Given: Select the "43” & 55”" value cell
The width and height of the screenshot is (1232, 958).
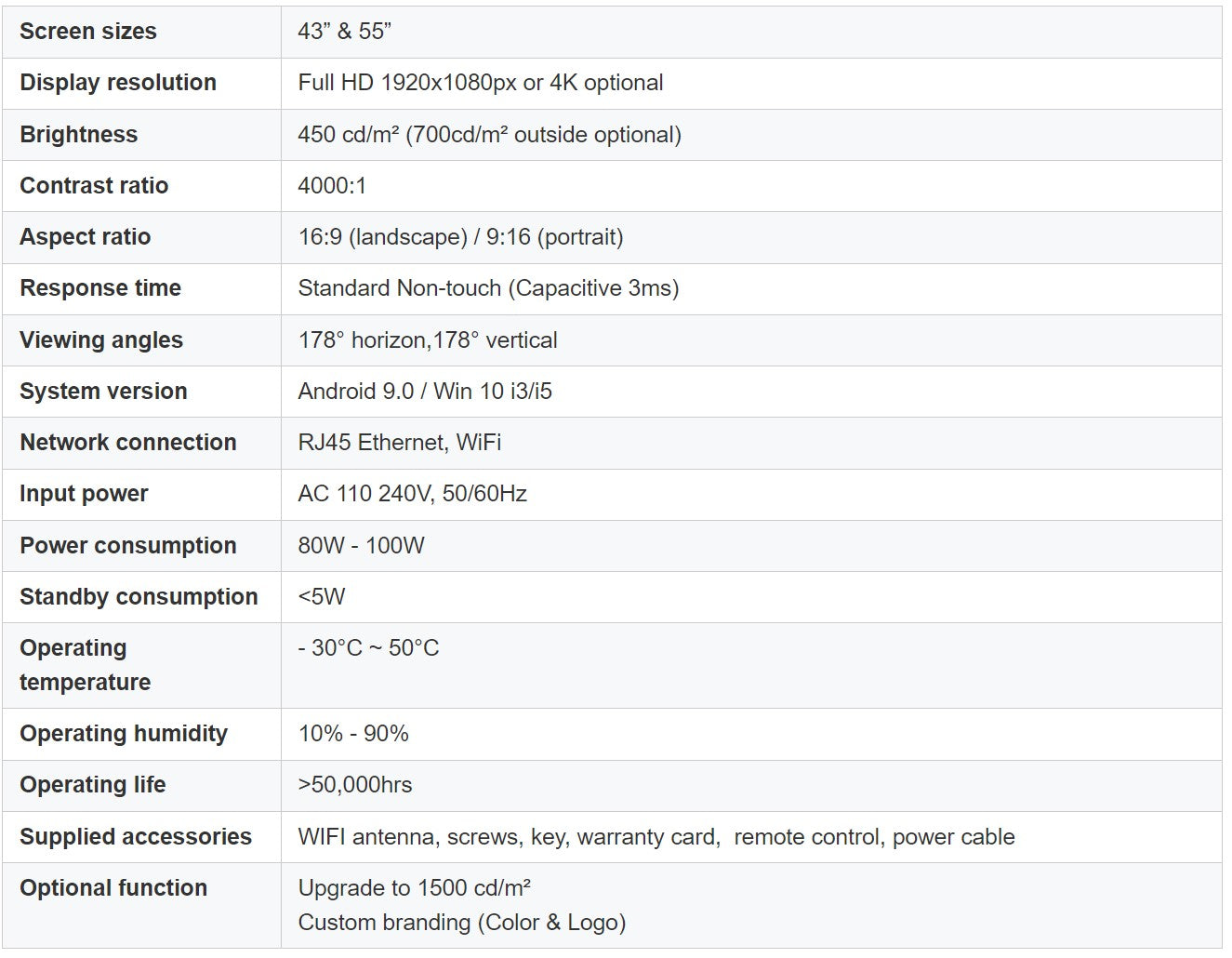Looking at the screenshot, I should click(344, 32).
